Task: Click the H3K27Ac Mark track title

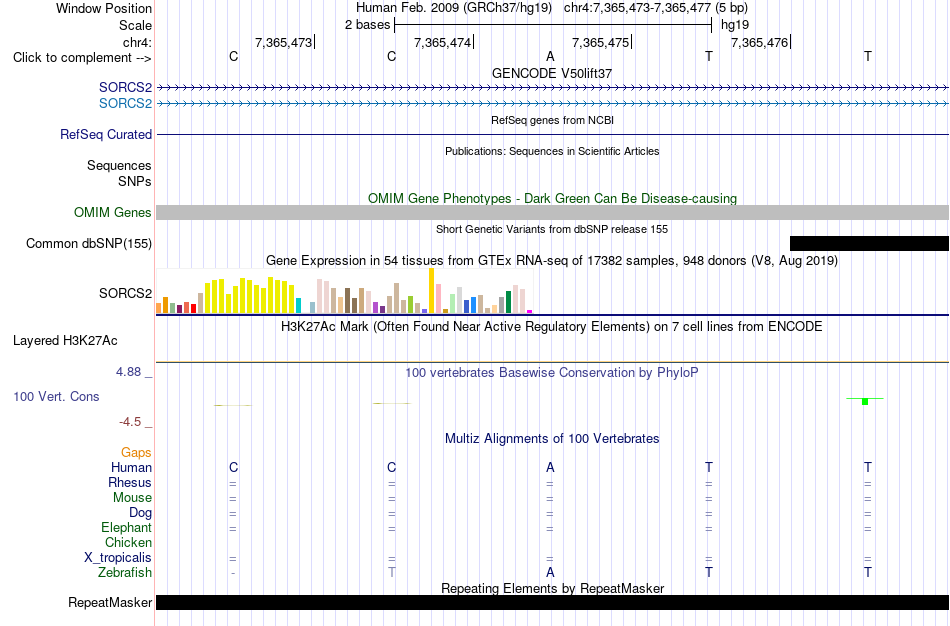Action: click(552, 327)
